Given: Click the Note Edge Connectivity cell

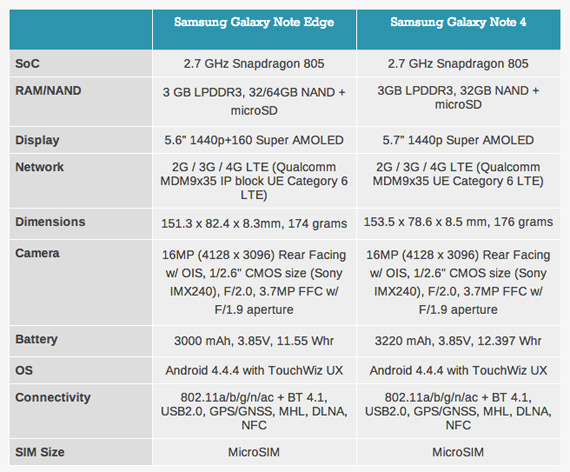Looking at the screenshot, I should 254,411.
